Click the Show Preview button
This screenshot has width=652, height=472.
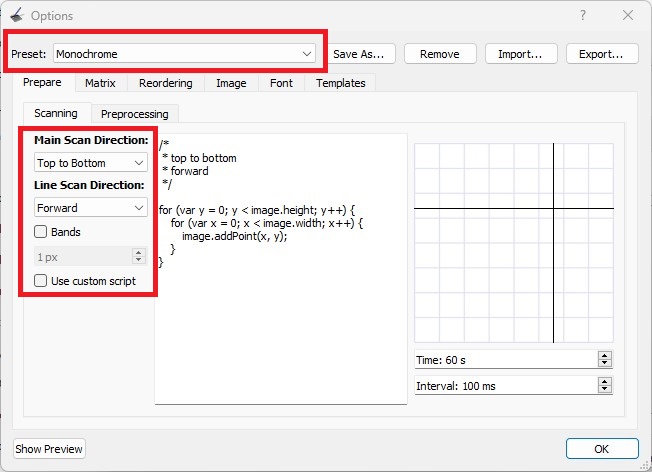pos(50,449)
